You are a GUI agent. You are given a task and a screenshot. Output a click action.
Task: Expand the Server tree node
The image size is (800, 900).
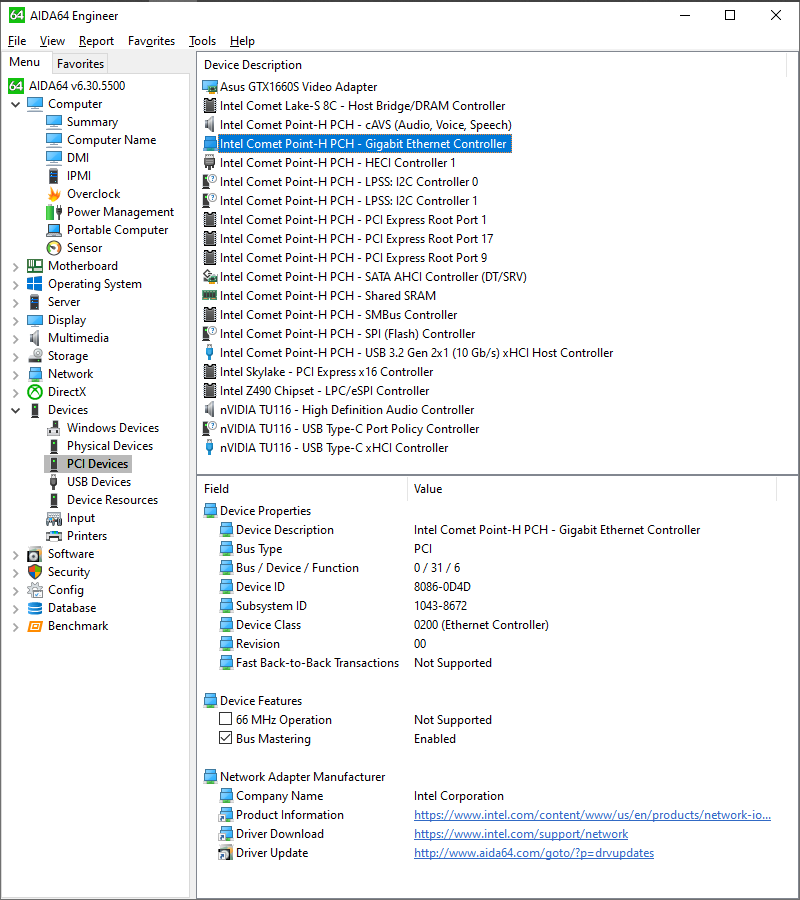[15, 302]
